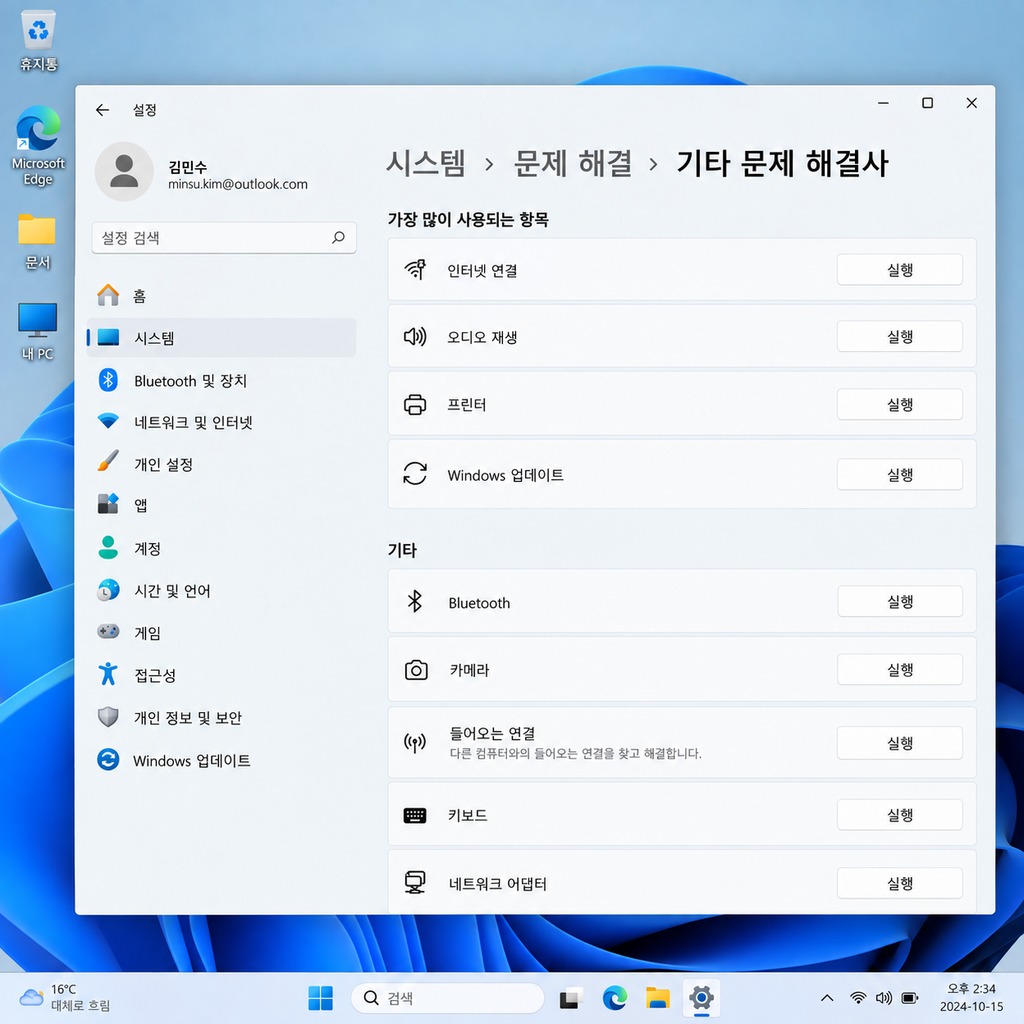Click 시스템 in the breadcrumb

[x=426, y=163]
